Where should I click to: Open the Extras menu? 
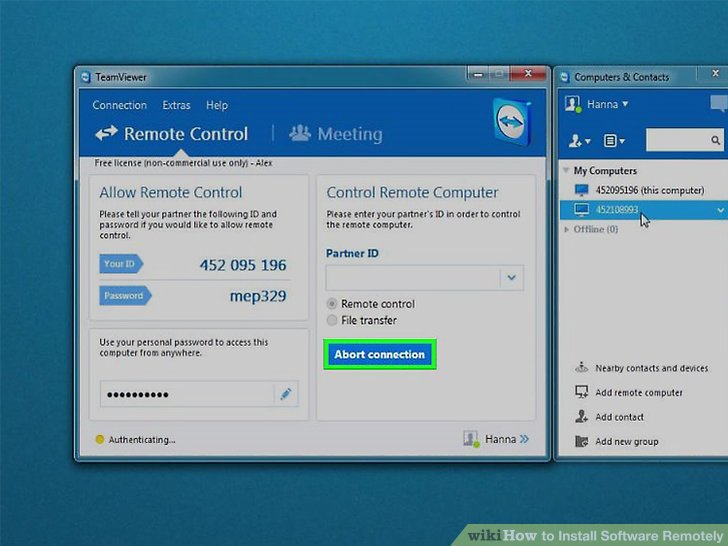[176, 105]
